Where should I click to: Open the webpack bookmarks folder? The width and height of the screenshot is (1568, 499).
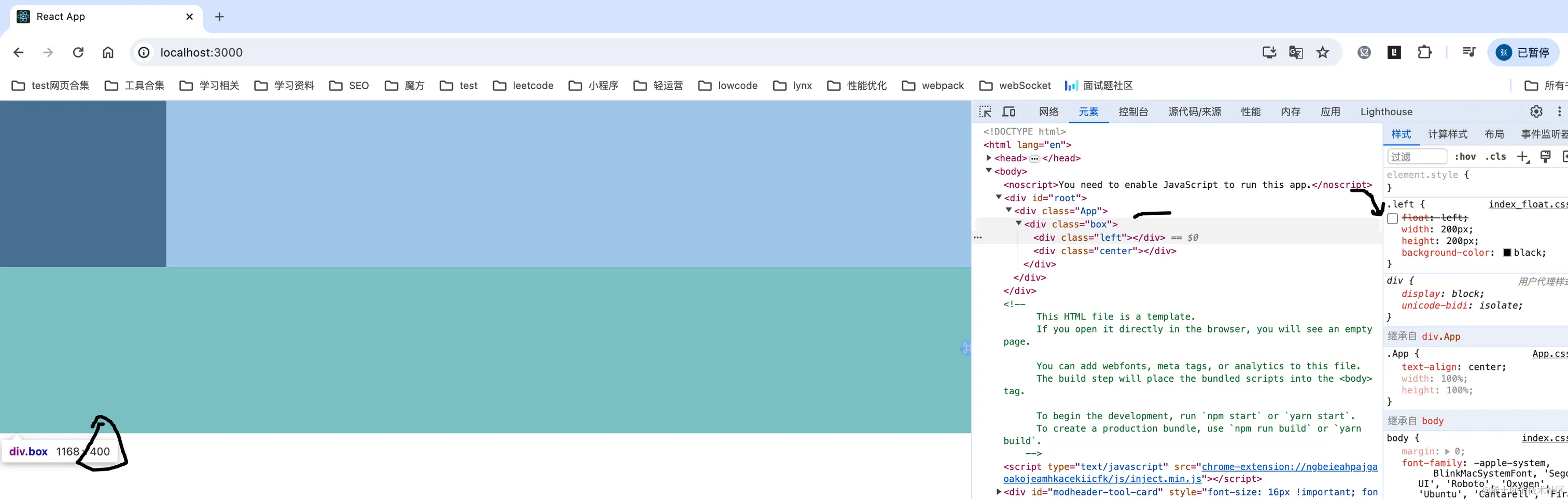point(933,85)
